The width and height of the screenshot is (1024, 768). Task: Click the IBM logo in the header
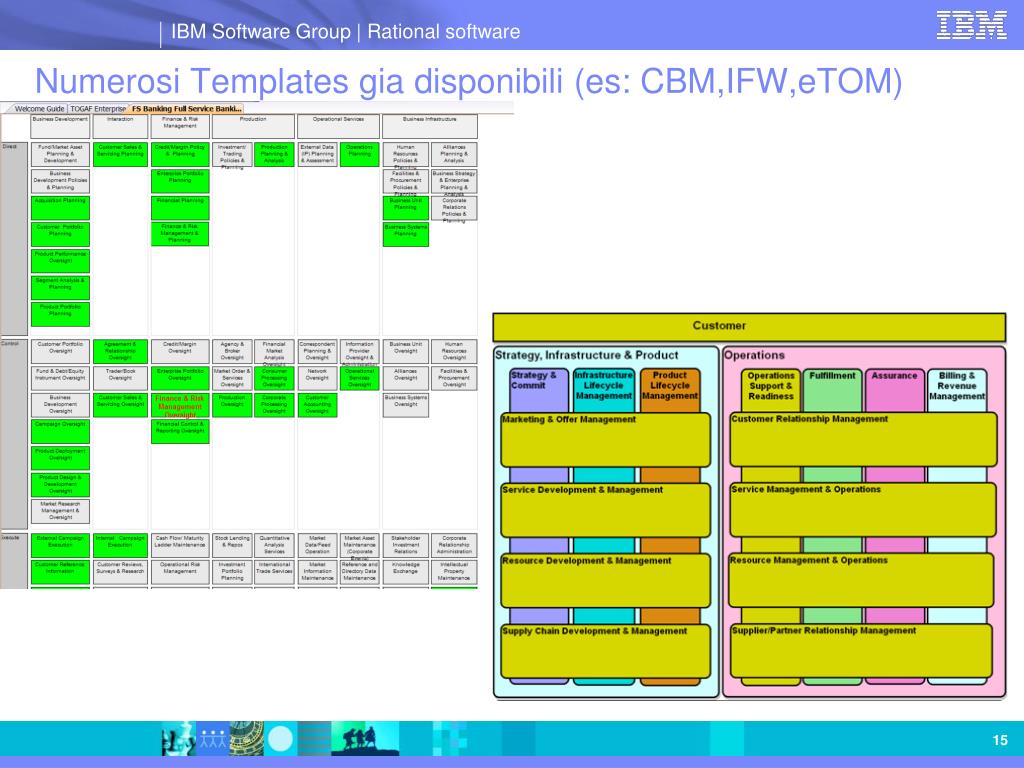coord(971,25)
